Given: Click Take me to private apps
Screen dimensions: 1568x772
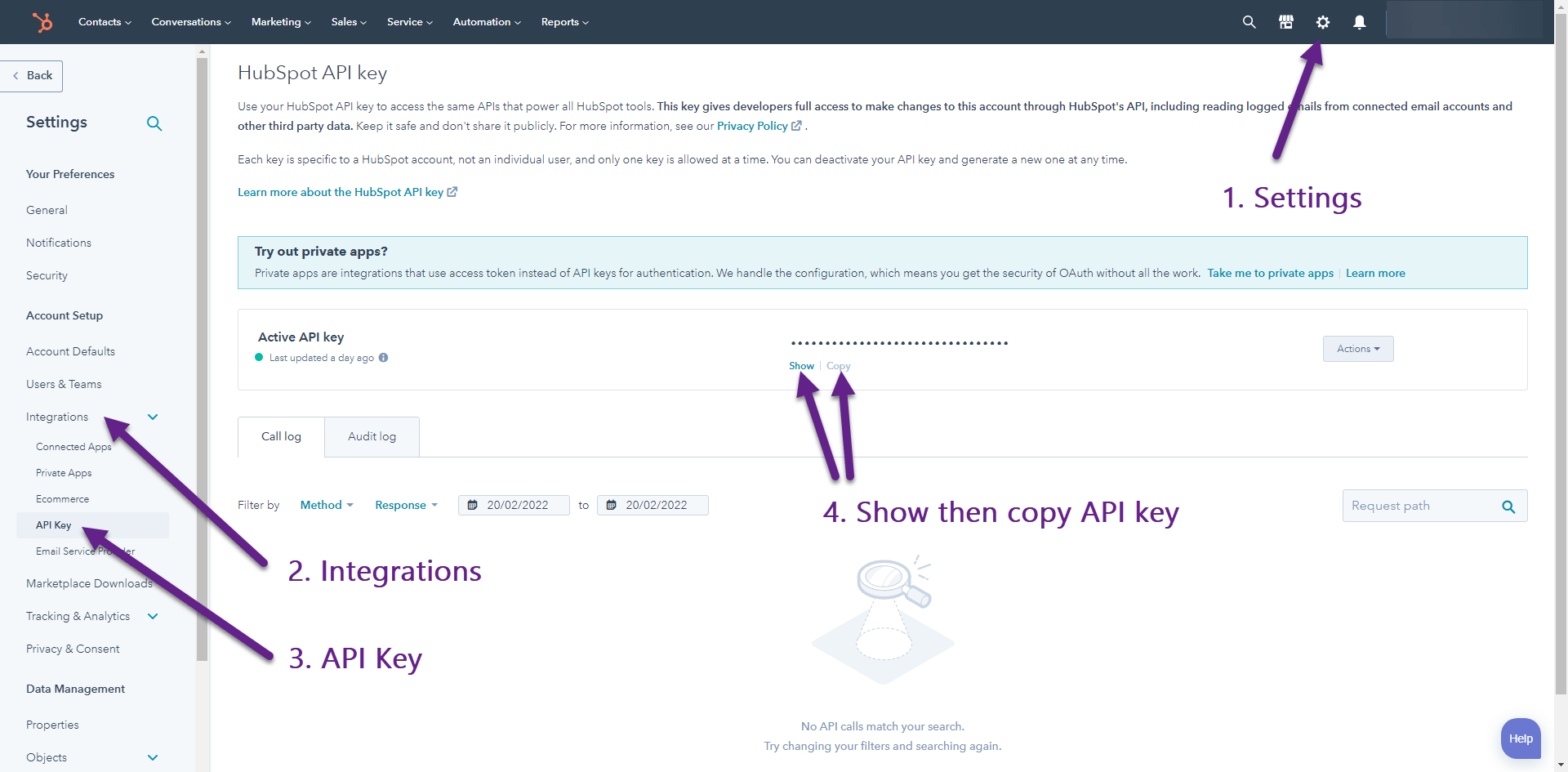Looking at the screenshot, I should [x=1270, y=273].
